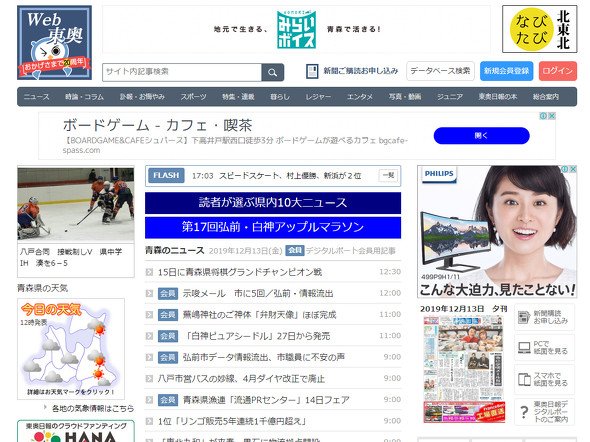The width and height of the screenshot is (590, 442).
Task: Click the ログイン button
Action: [x=558, y=71]
